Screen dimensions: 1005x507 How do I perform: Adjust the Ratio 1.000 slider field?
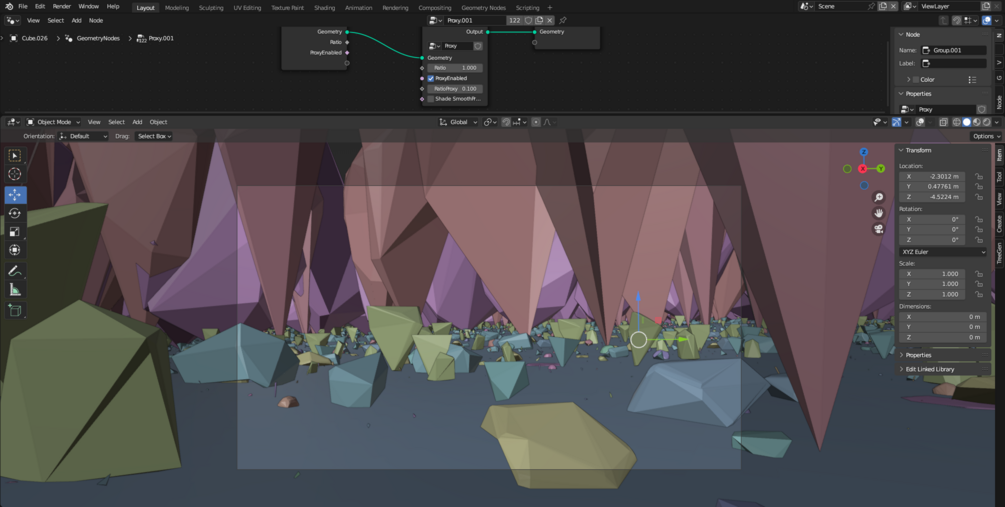(455, 68)
